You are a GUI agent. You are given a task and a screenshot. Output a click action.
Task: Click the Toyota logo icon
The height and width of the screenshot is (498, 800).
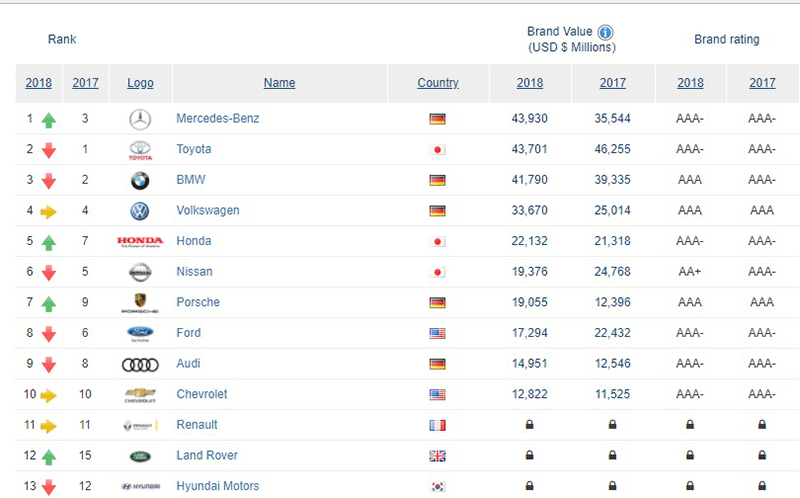point(140,150)
